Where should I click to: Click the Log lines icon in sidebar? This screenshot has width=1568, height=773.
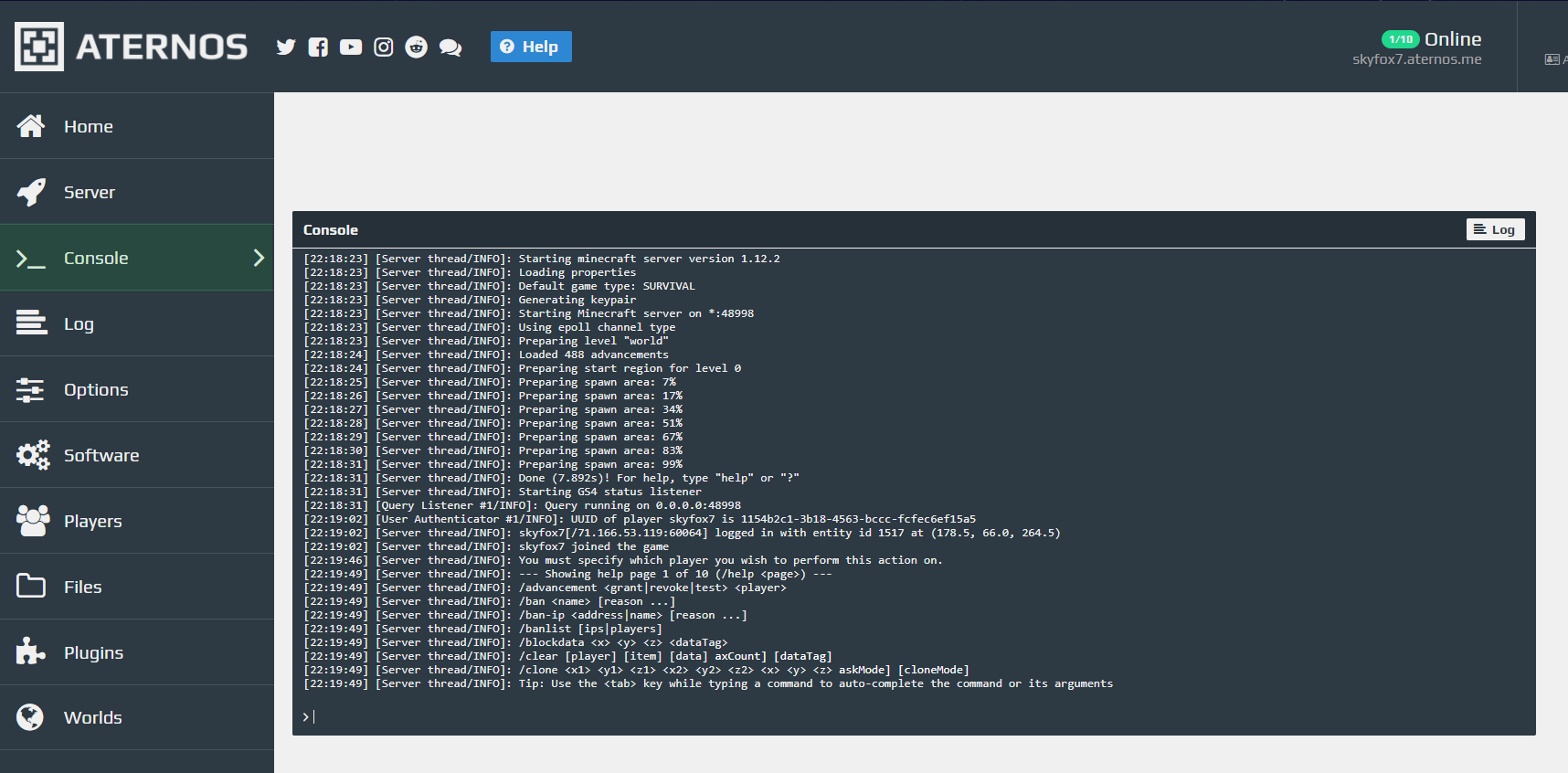click(31, 323)
